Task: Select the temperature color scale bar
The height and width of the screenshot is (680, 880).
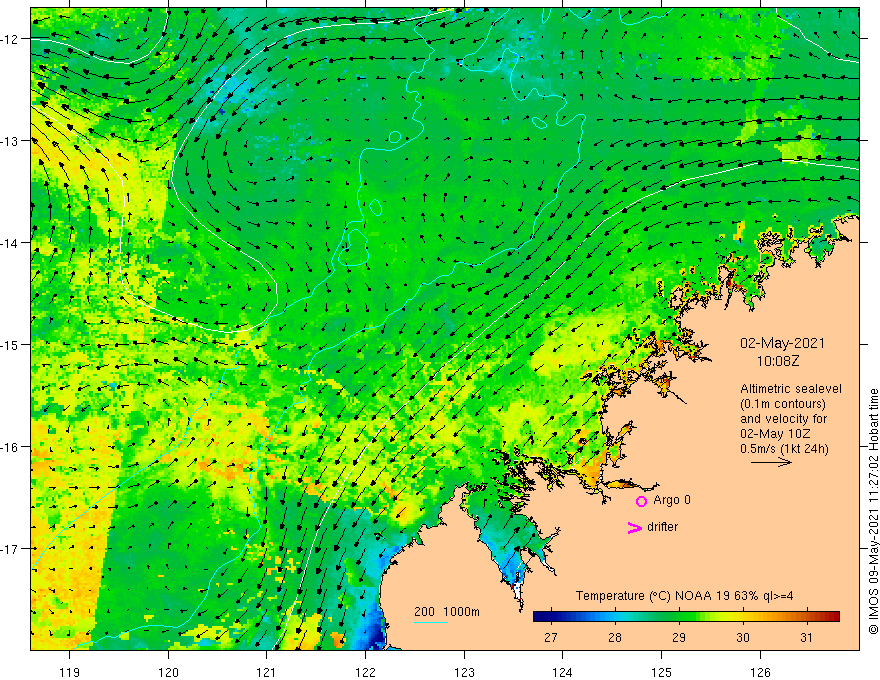Action: (686, 617)
